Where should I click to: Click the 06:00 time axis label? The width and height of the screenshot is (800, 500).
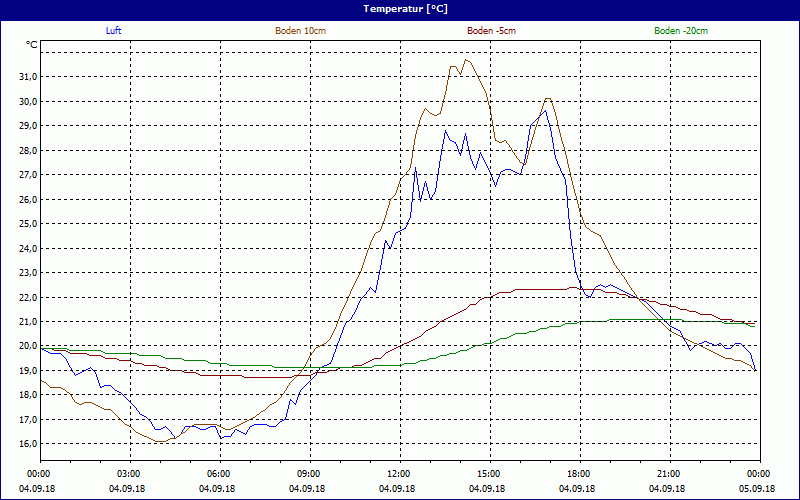click(218, 474)
